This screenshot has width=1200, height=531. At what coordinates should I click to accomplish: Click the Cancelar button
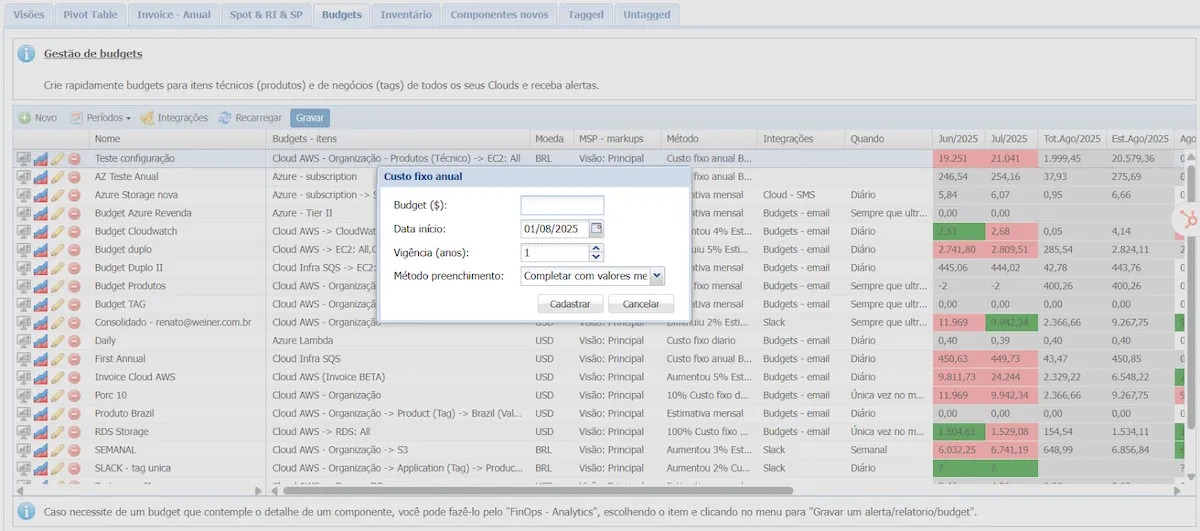pos(641,303)
